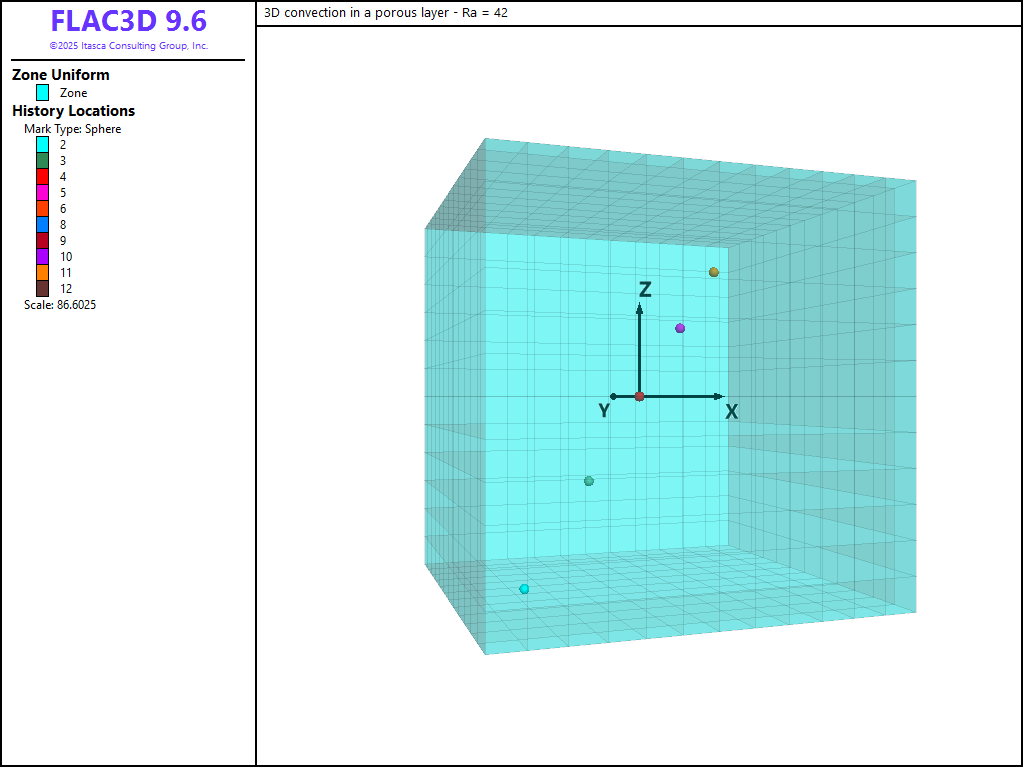The width and height of the screenshot is (1024, 768).
Task: Open the Itasca Consulting Group copyright text
Action: pos(128,46)
